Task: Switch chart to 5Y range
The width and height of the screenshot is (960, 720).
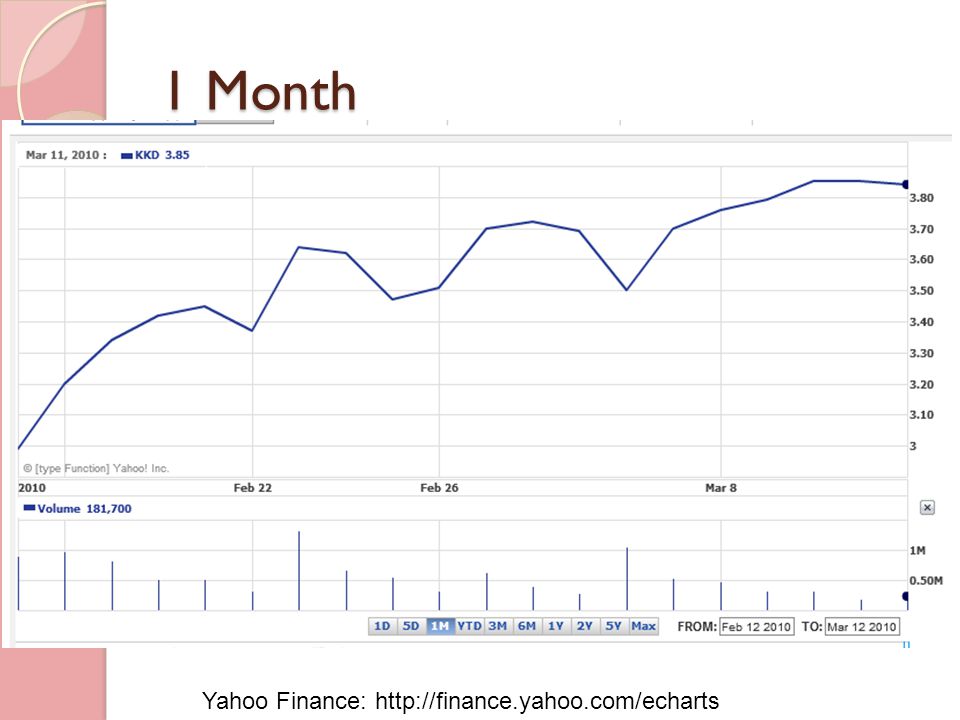Action: coord(613,626)
